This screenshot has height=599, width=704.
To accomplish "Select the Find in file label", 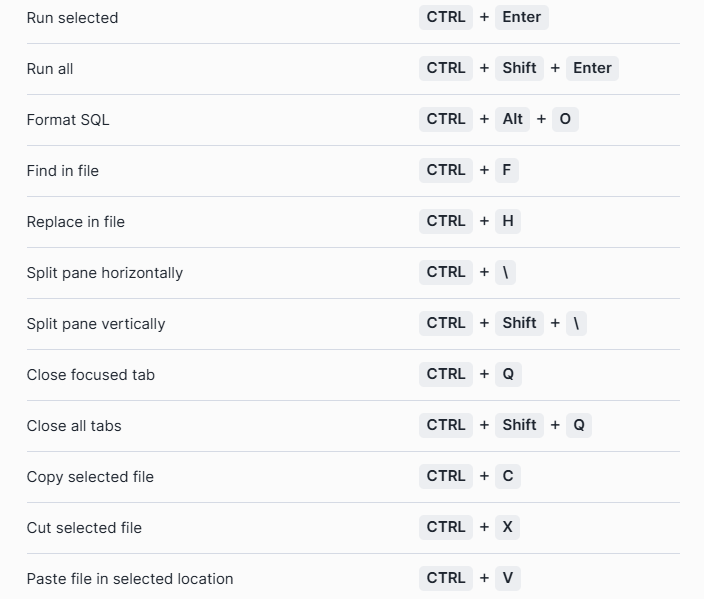I will (63, 171).
